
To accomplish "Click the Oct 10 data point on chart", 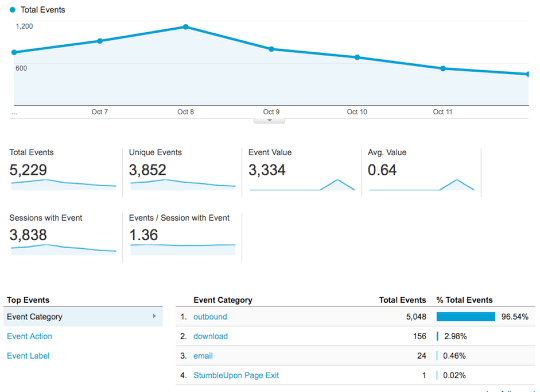I will pos(357,57).
